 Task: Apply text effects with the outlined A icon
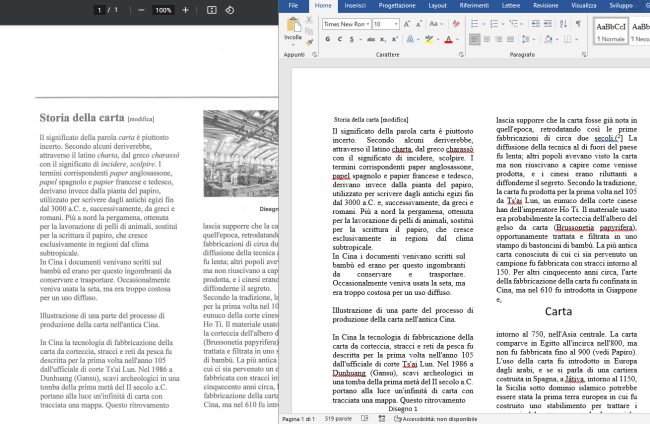click(x=410, y=39)
